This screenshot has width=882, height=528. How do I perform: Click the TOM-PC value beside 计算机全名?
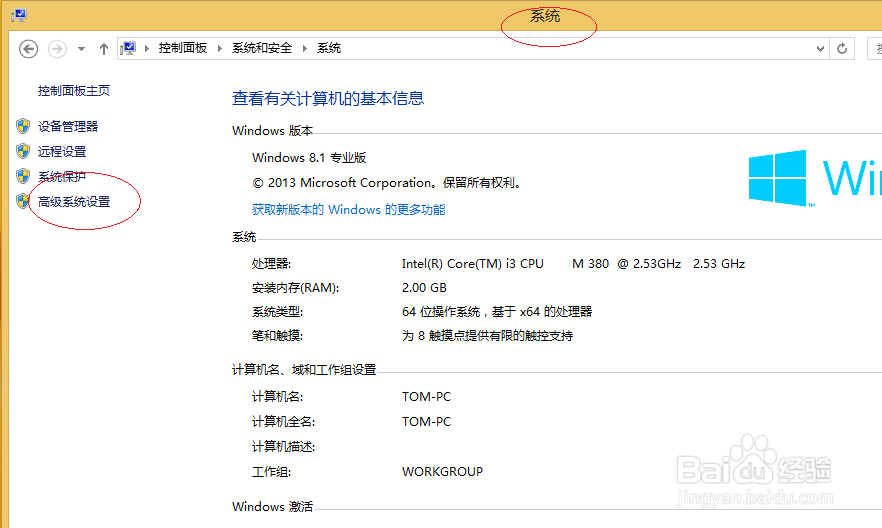[x=426, y=422]
